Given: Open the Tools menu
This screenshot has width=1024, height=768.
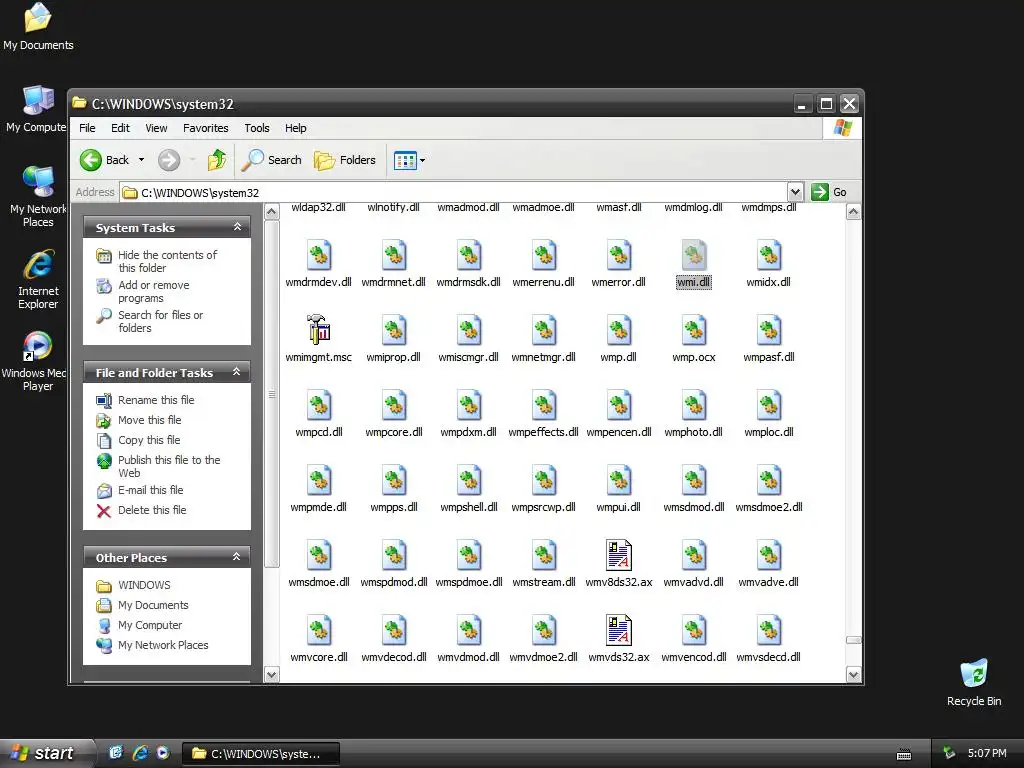Looking at the screenshot, I should point(257,128).
